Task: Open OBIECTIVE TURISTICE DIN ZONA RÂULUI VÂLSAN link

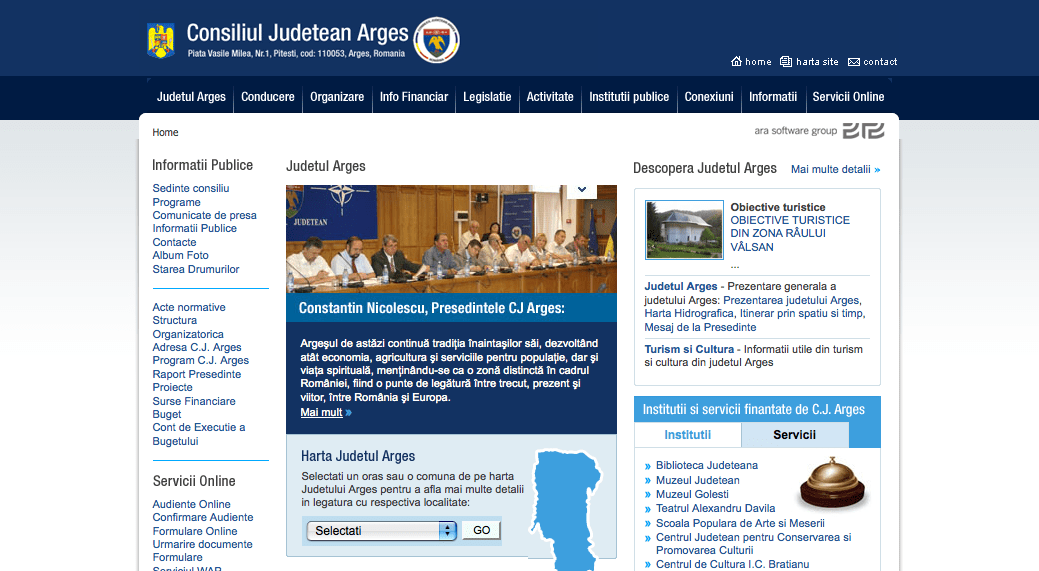Action: click(790, 233)
